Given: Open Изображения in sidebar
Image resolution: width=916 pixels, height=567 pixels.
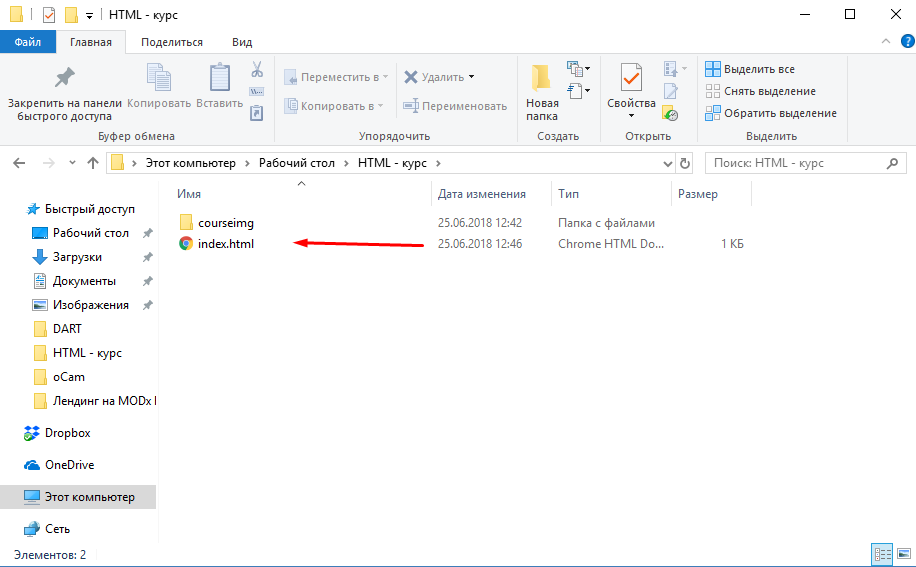Looking at the screenshot, I should (81, 305).
